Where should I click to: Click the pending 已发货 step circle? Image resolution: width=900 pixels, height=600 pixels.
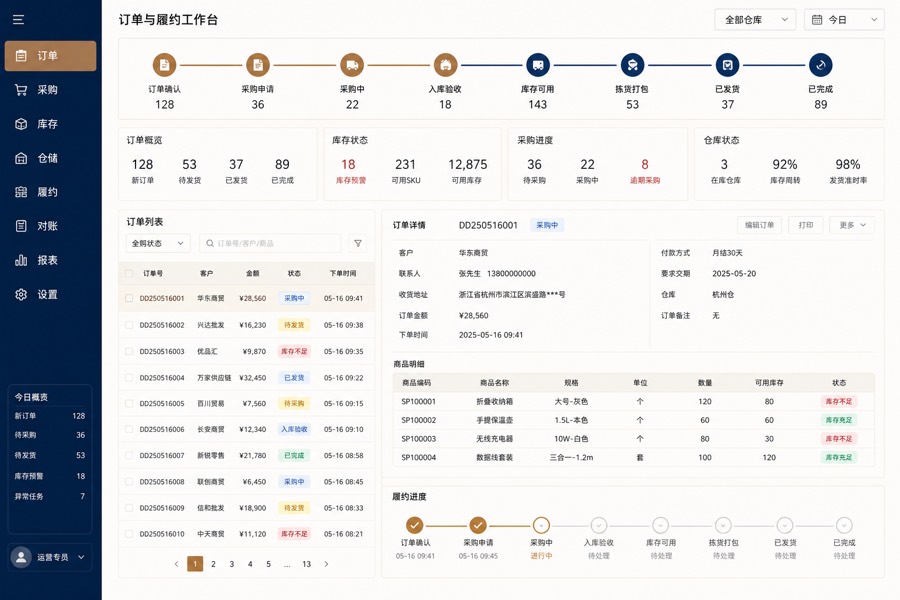tap(785, 525)
